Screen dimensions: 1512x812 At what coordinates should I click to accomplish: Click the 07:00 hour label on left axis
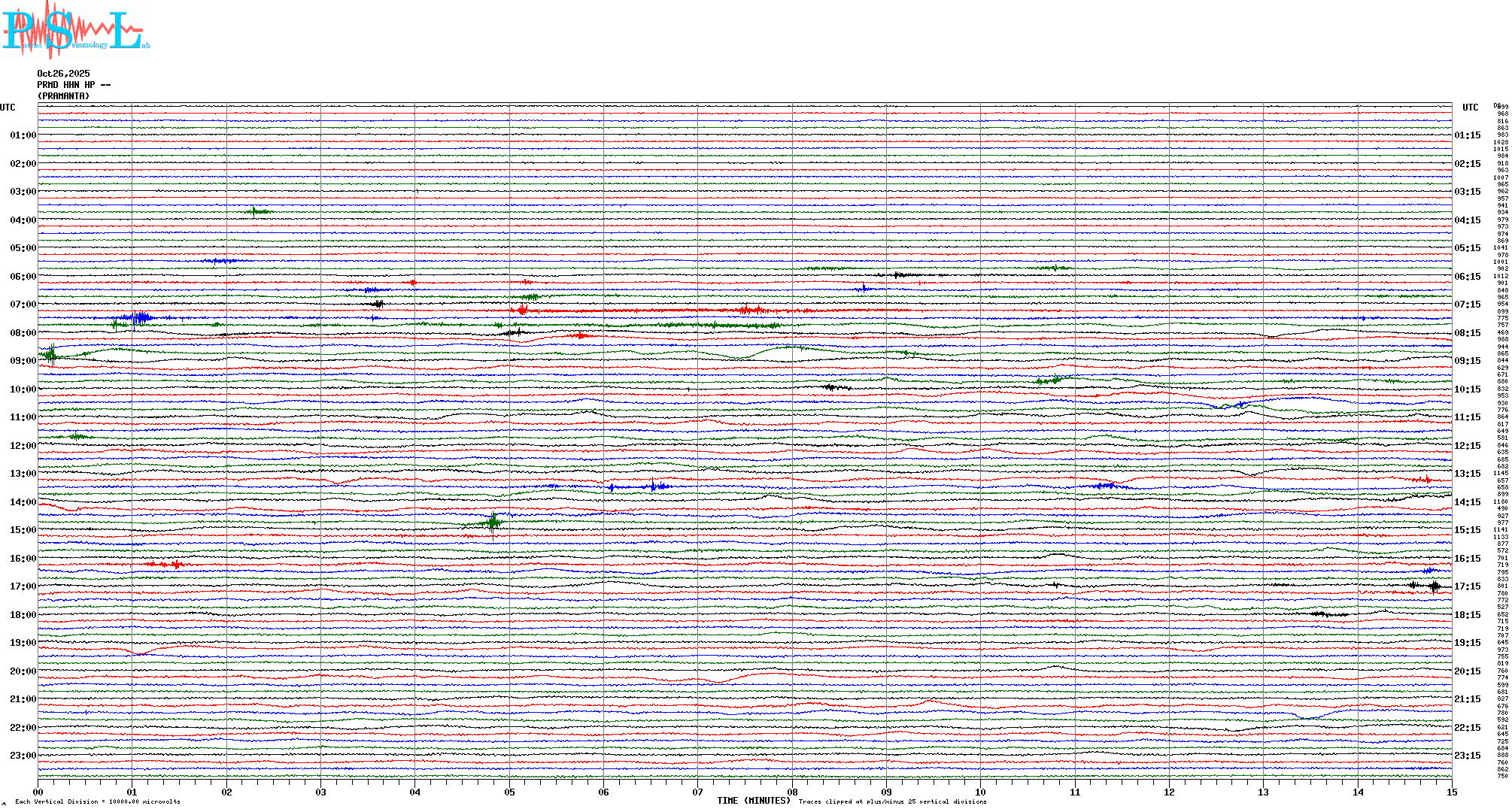click(23, 304)
